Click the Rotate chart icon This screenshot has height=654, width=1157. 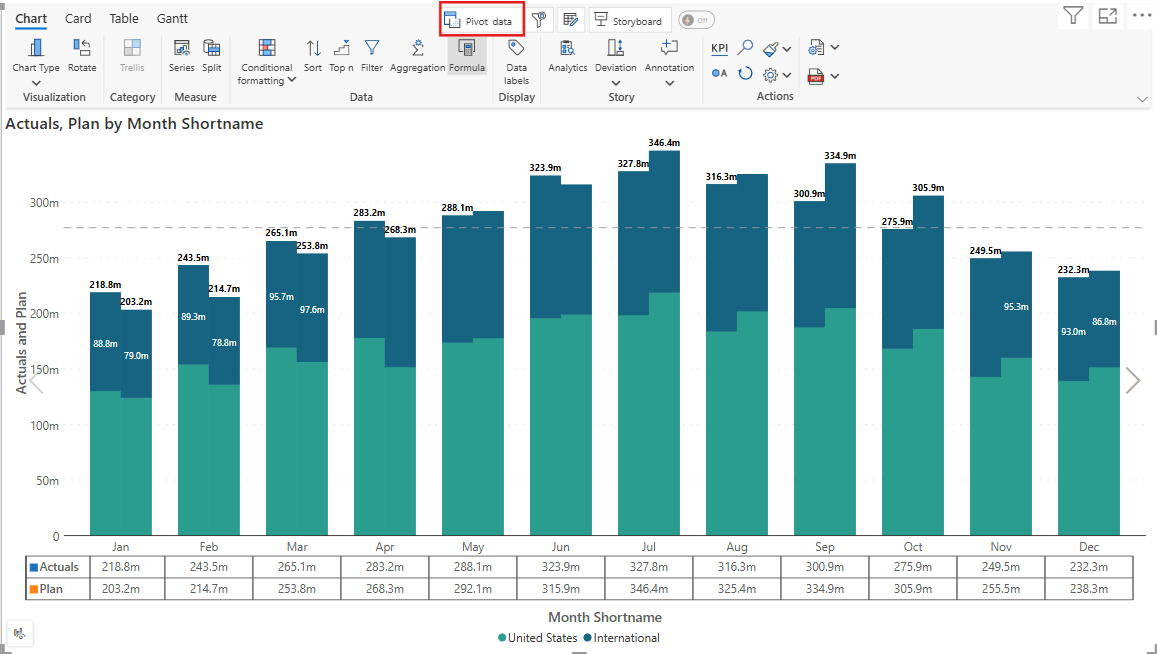[x=82, y=49]
